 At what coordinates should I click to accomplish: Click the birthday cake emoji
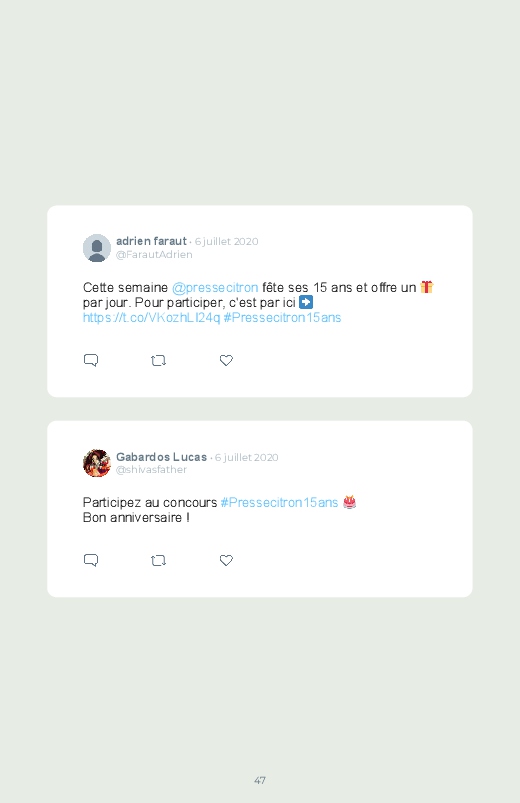point(349,502)
